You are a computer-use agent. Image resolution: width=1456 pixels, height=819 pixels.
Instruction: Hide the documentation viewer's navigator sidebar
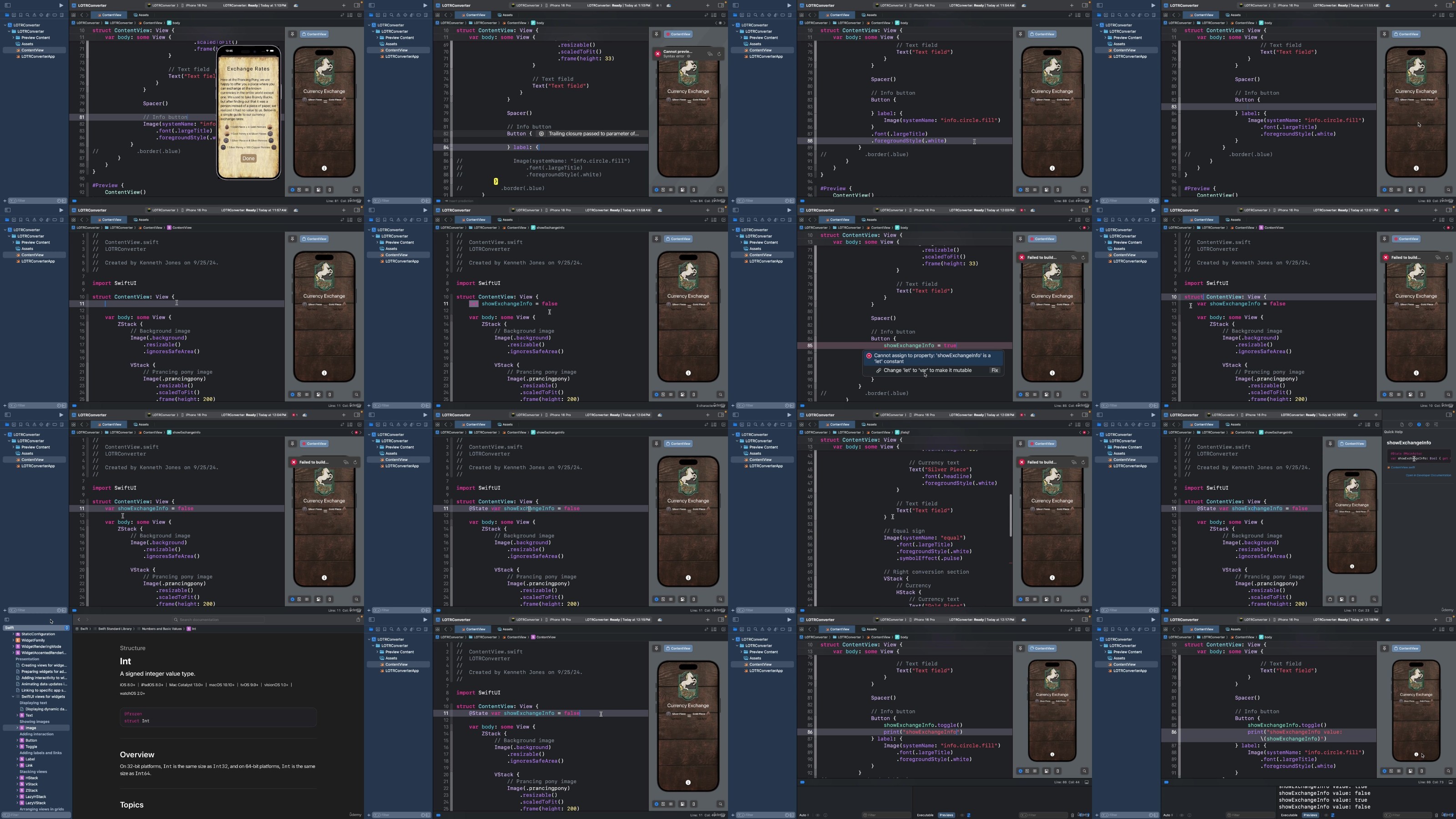(7, 620)
